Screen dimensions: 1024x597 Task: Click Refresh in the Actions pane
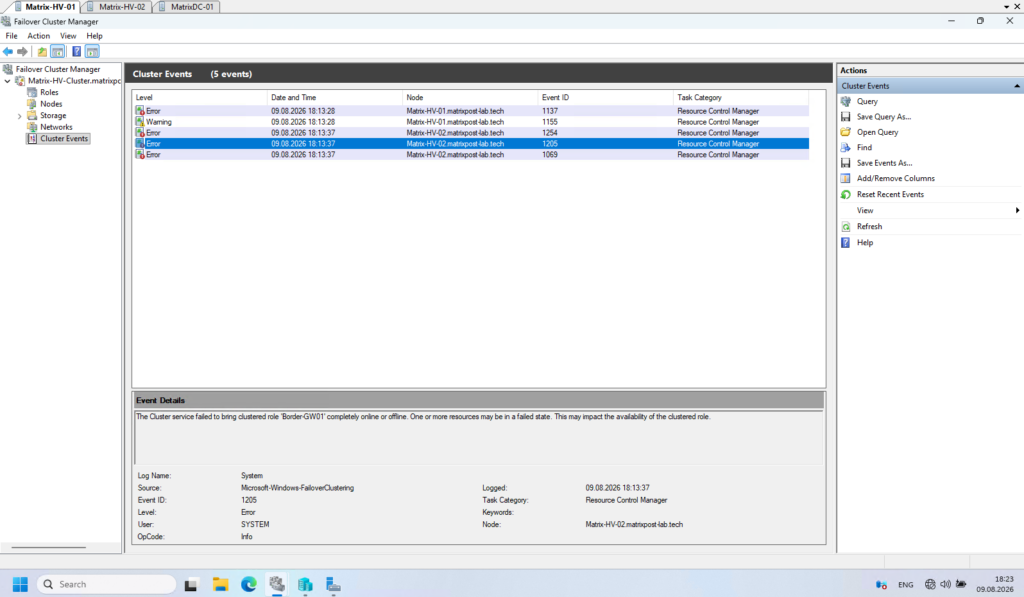coord(869,227)
